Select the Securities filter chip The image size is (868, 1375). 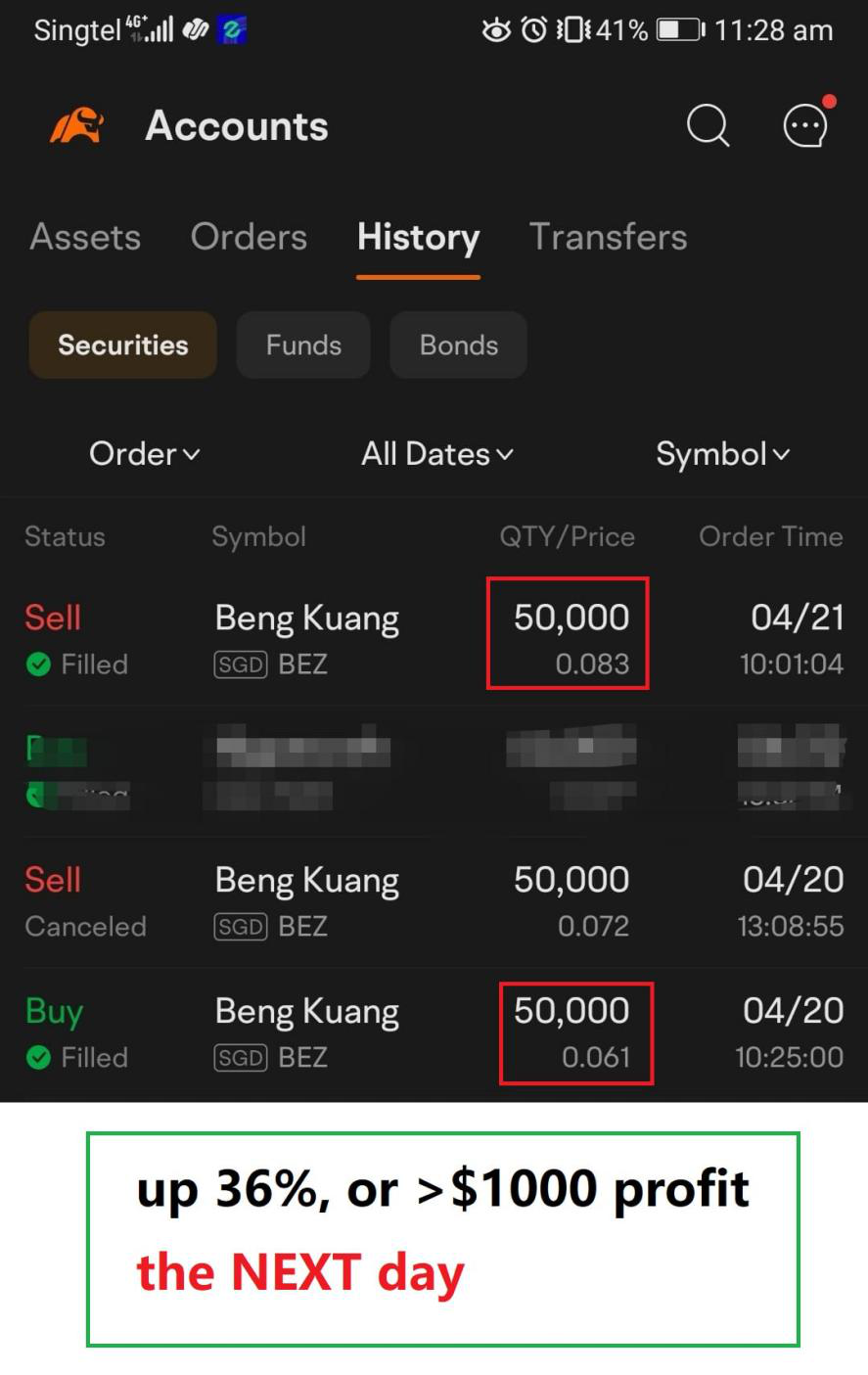[122, 344]
